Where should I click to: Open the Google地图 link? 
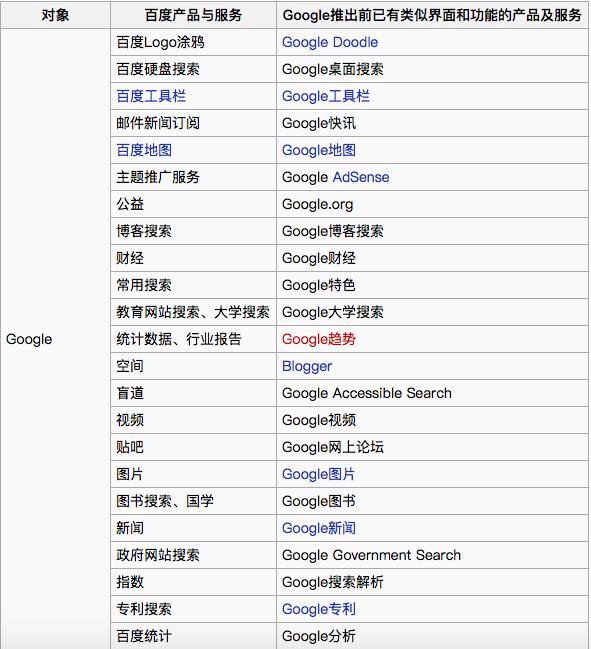point(319,150)
